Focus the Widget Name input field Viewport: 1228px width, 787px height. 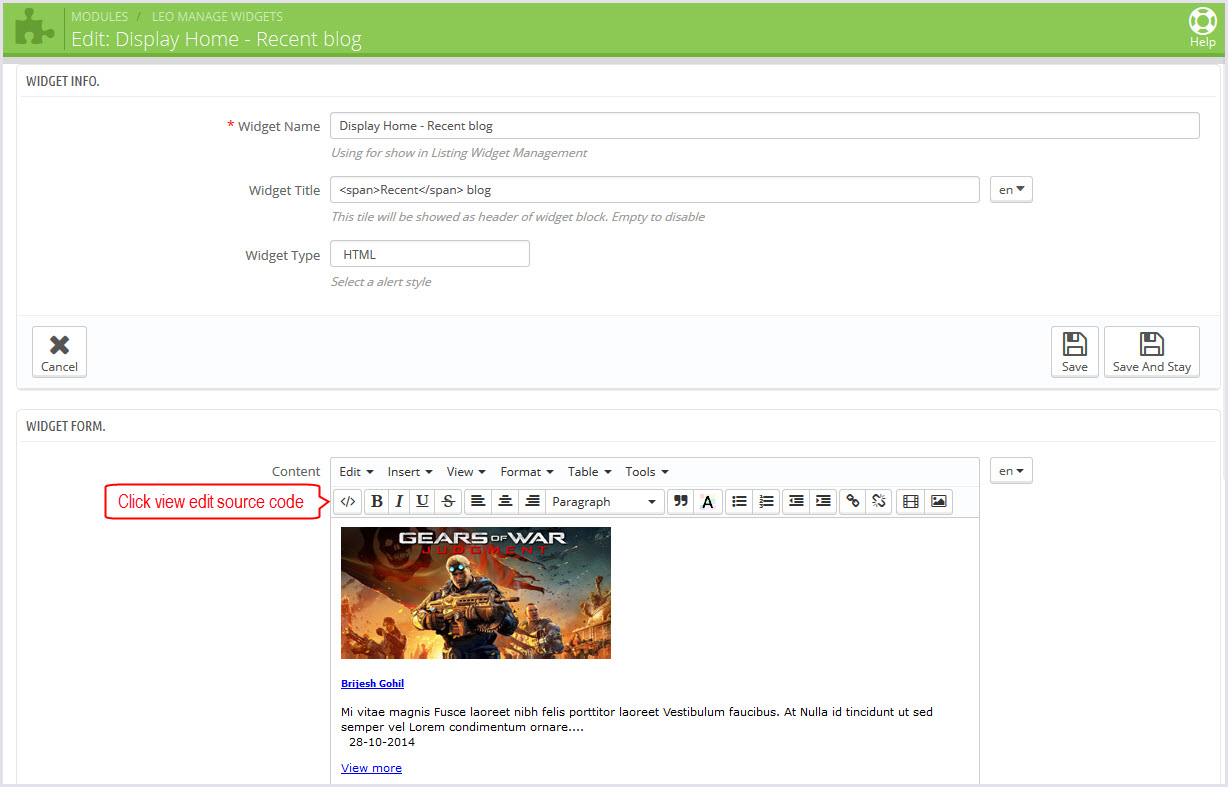pyautogui.click(x=765, y=126)
